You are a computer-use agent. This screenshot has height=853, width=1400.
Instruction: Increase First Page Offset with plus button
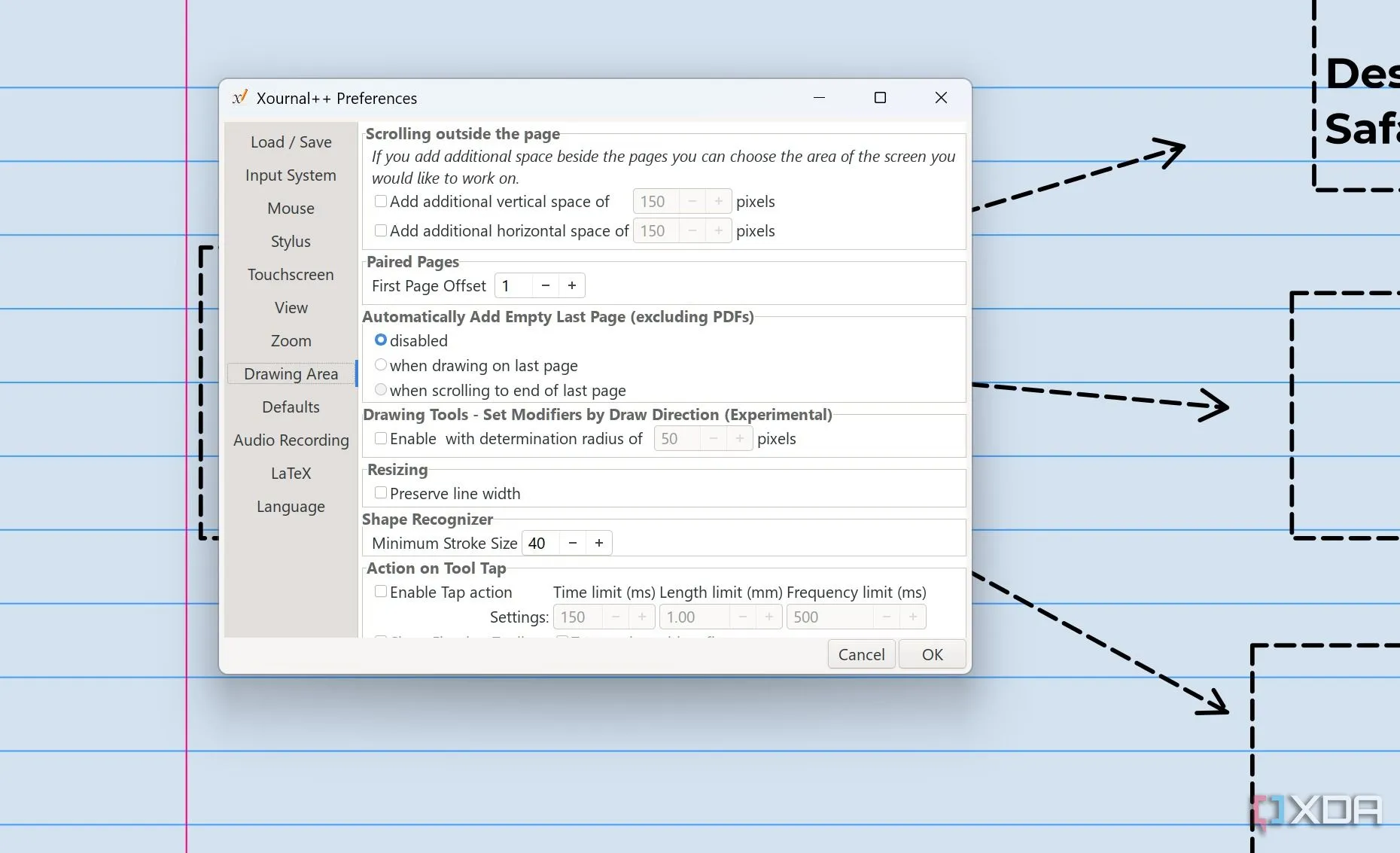click(572, 286)
